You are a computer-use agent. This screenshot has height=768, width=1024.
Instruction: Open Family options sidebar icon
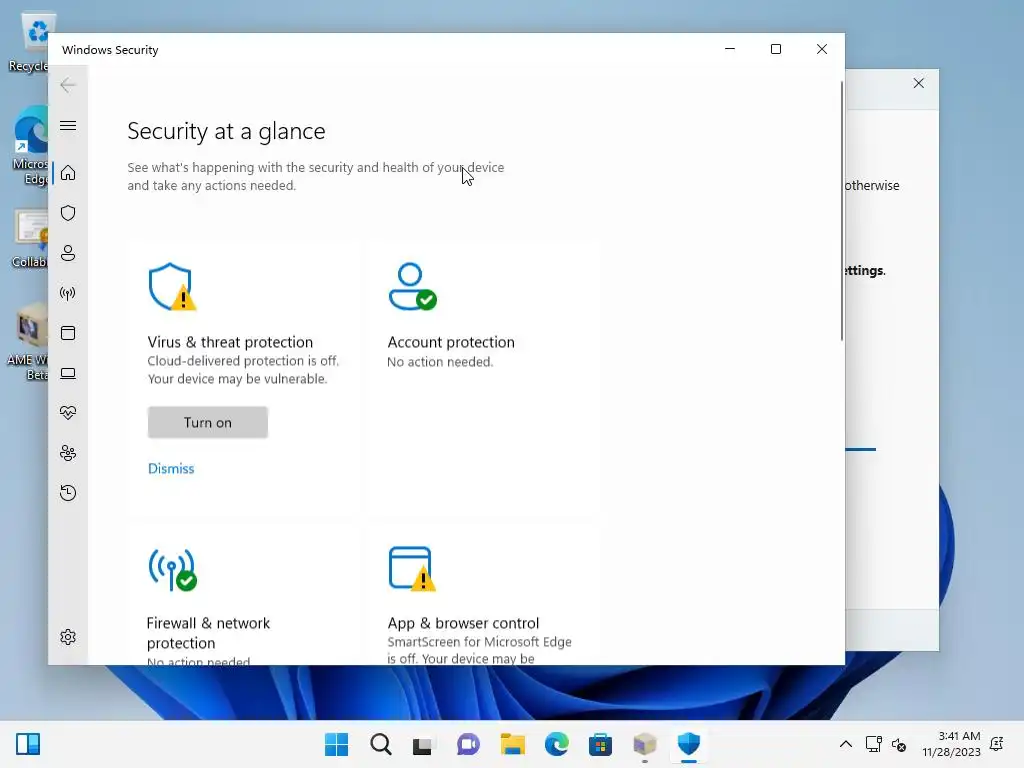(68, 453)
